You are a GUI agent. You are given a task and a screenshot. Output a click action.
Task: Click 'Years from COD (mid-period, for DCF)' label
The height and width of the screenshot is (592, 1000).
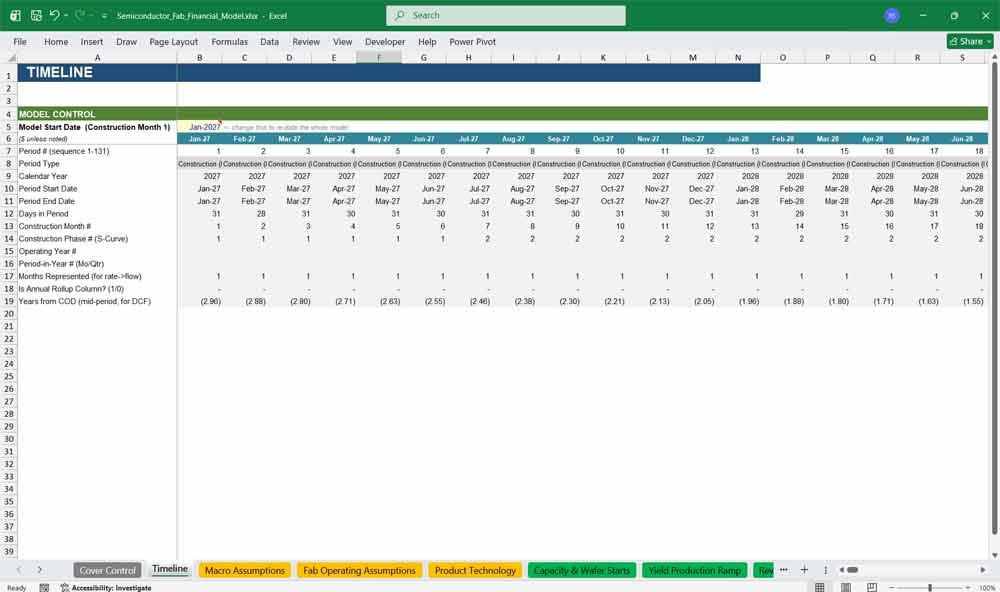coord(85,301)
